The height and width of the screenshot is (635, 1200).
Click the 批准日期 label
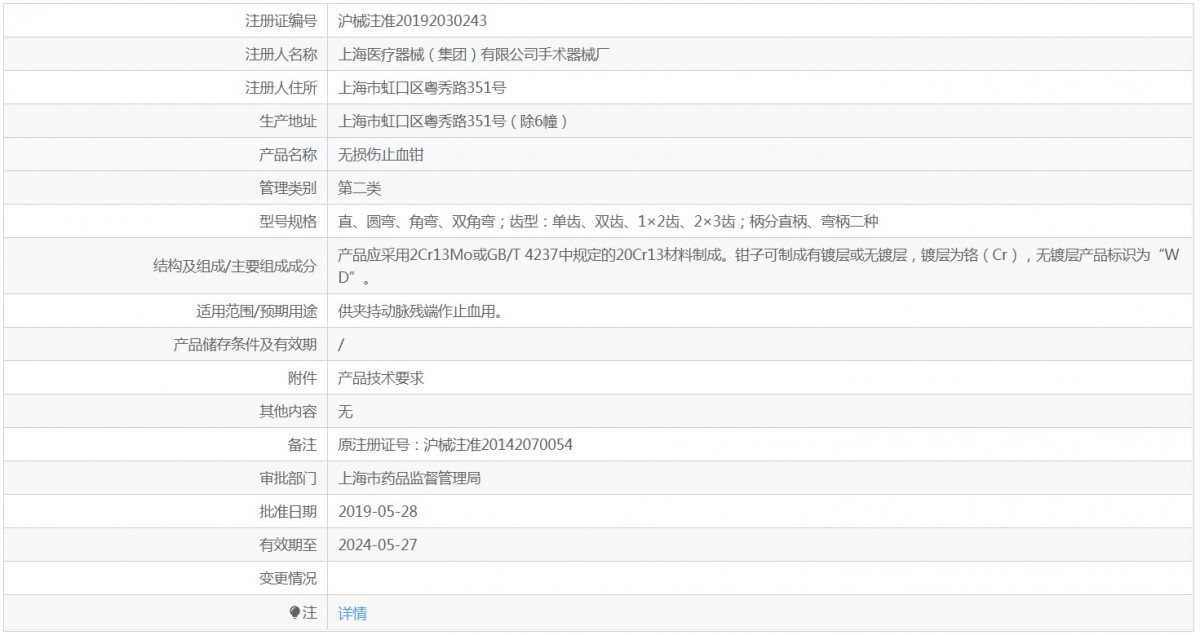point(288,511)
